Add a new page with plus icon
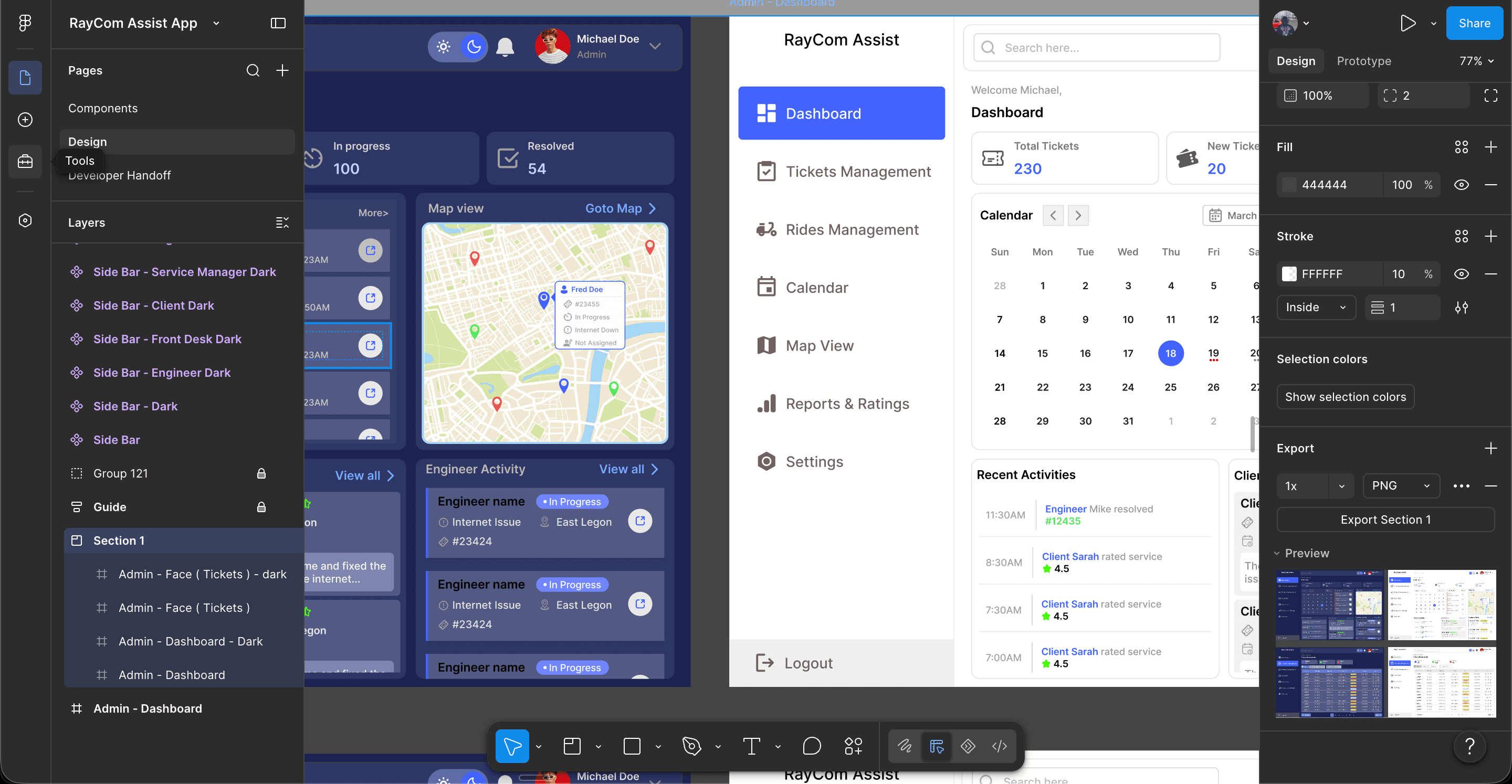Viewport: 1512px width, 784px height. [x=282, y=70]
